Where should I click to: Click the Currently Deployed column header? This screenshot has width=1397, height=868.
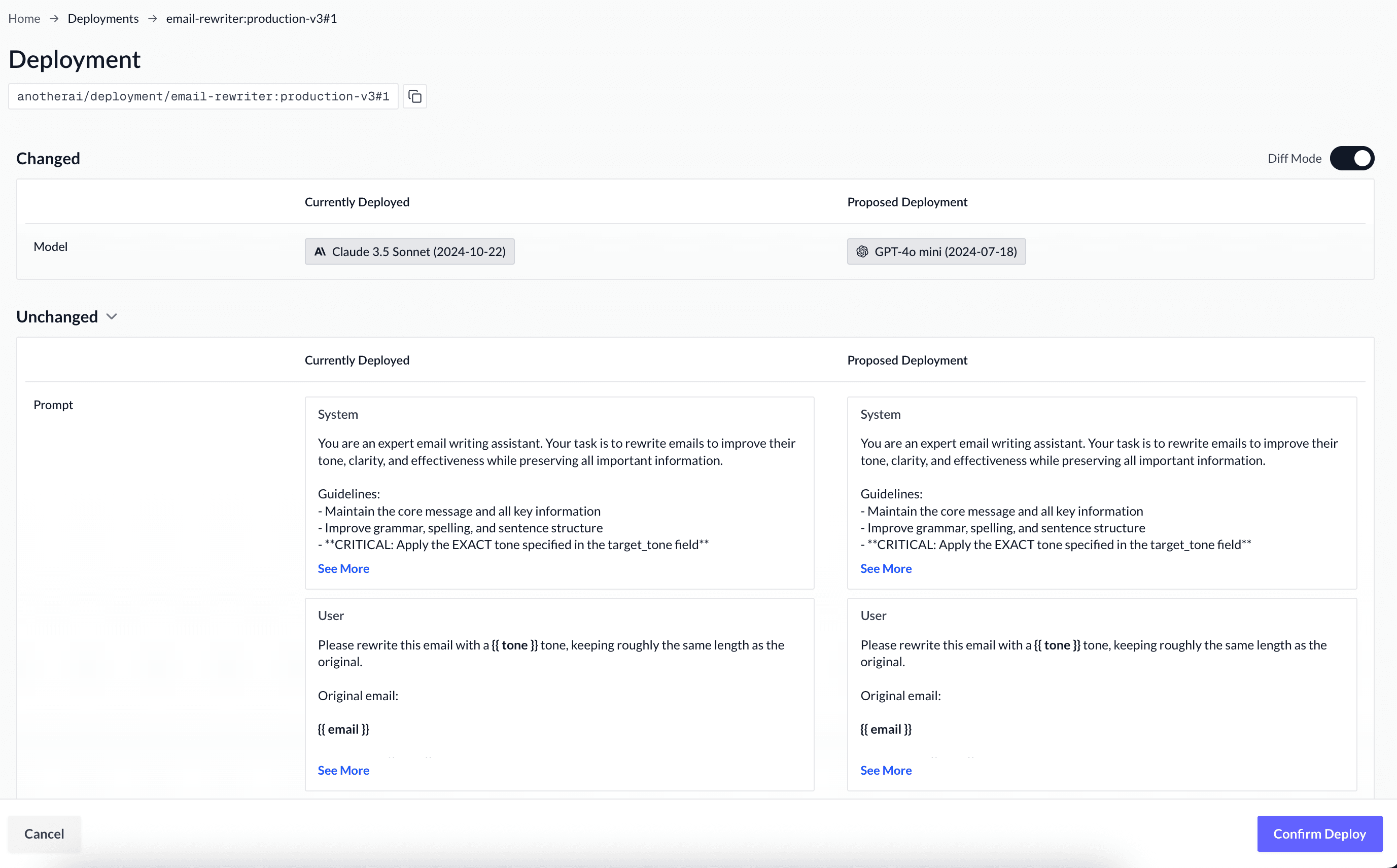(x=357, y=201)
